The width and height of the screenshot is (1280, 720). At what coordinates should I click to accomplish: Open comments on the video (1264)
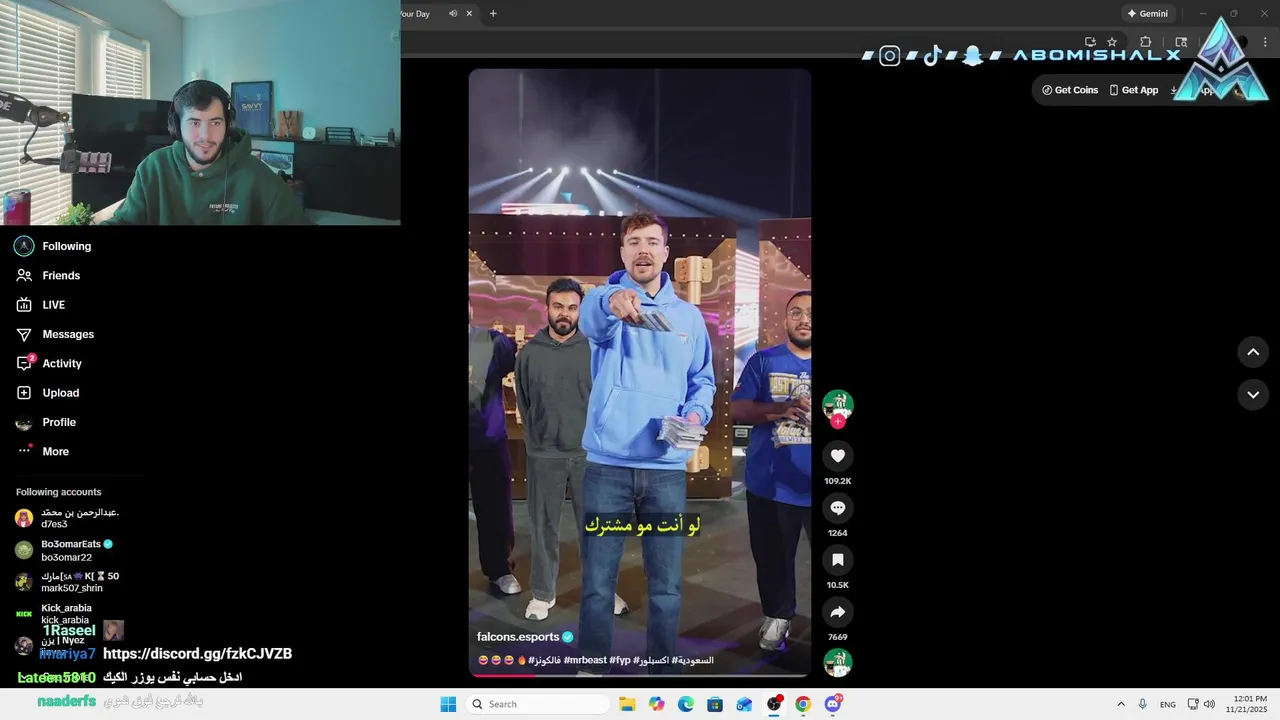tap(838, 508)
